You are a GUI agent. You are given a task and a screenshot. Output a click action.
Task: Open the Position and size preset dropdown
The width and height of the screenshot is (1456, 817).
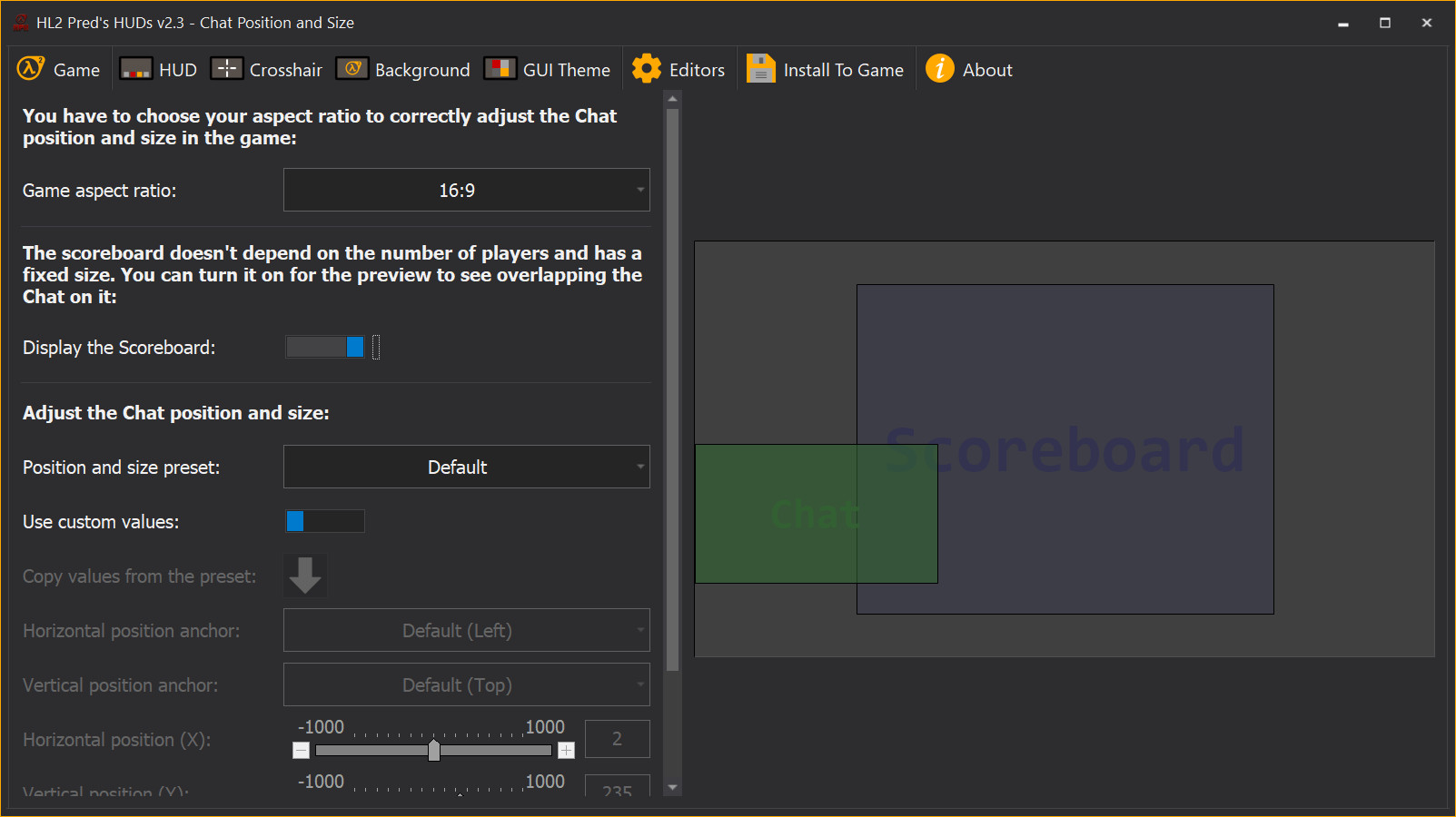click(466, 467)
